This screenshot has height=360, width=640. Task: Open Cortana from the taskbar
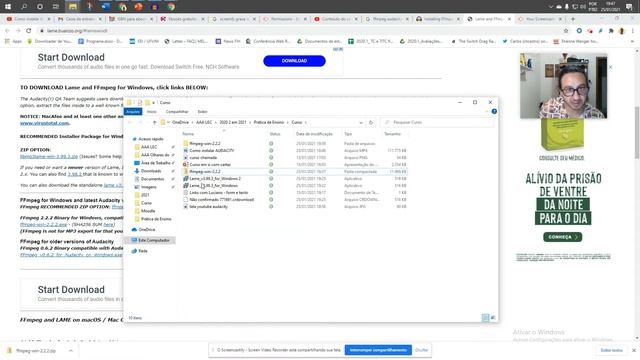[x=40, y=7]
